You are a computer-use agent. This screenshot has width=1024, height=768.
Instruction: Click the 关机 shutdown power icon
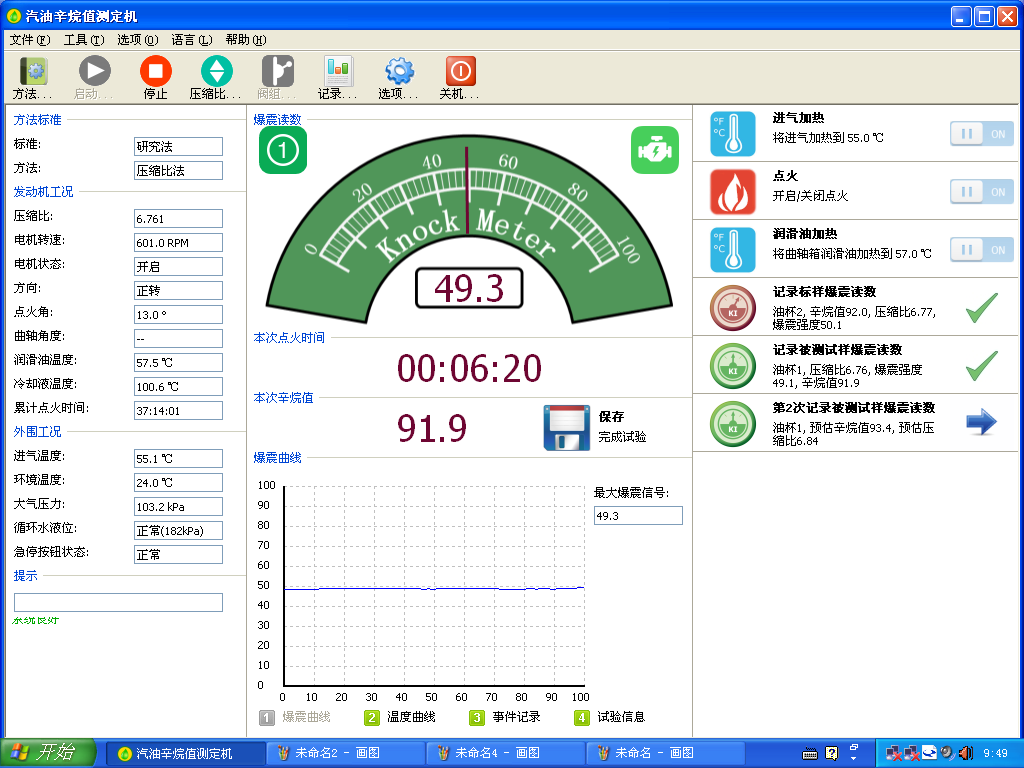click(x=460, y=71)
